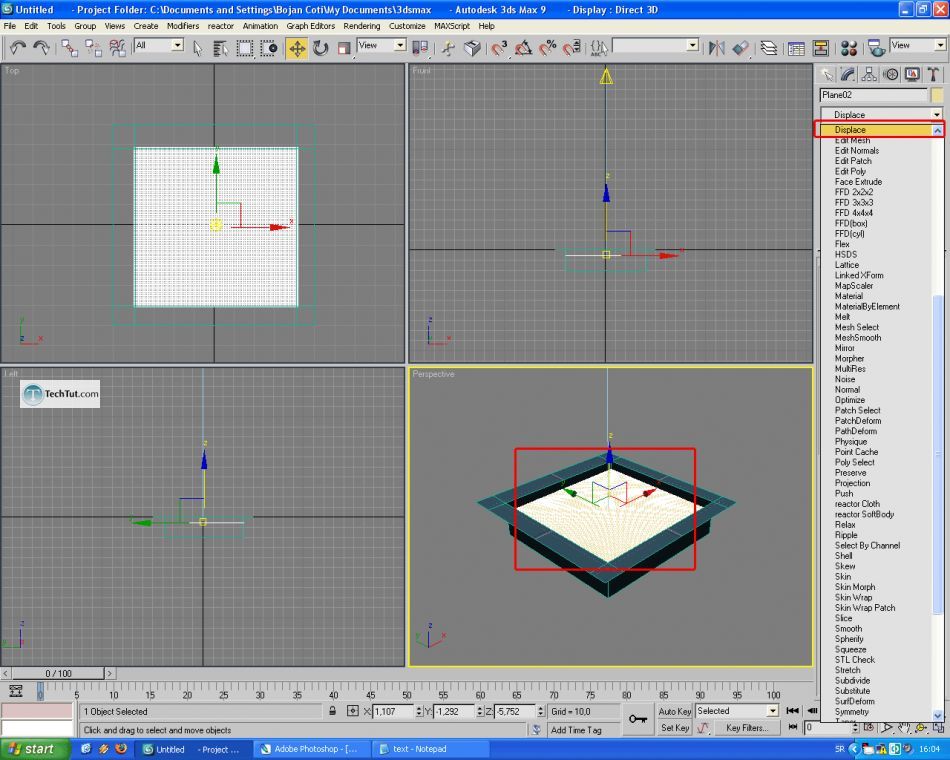This screenshot has width=950, height=760.
Task: Toggle the Spinner Snap icon
Action: coord(571,48)
